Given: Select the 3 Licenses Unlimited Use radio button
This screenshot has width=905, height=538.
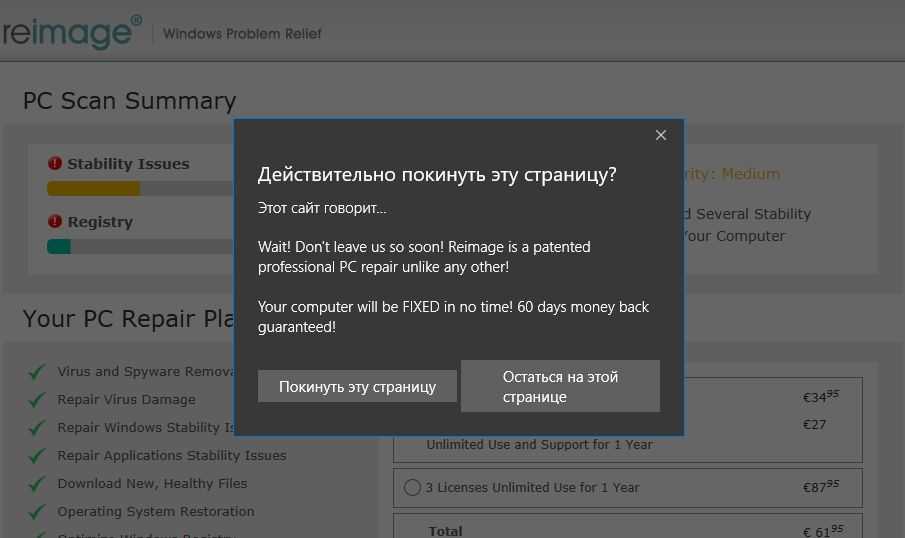Looking at the screenshot, I should pos(412,488).
